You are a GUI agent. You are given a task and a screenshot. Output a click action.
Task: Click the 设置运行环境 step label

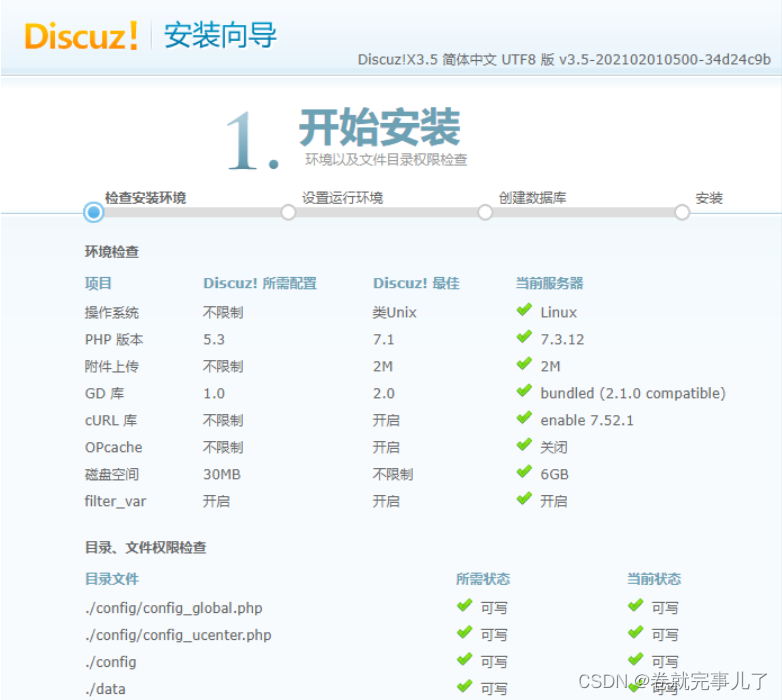342,198
